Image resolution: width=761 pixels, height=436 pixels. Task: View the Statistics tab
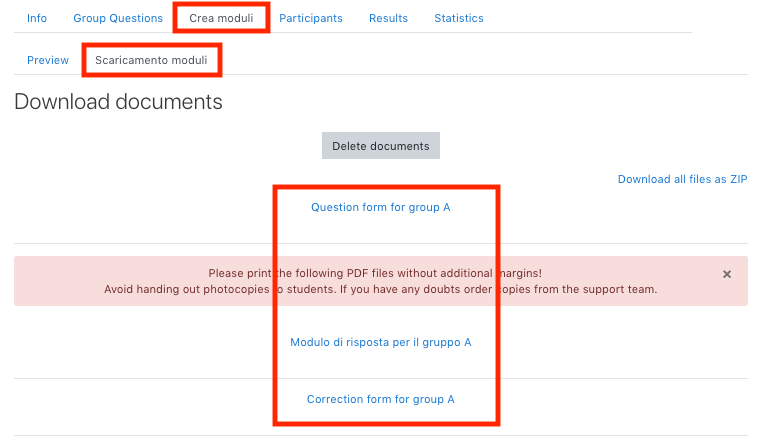pos(459,18)
